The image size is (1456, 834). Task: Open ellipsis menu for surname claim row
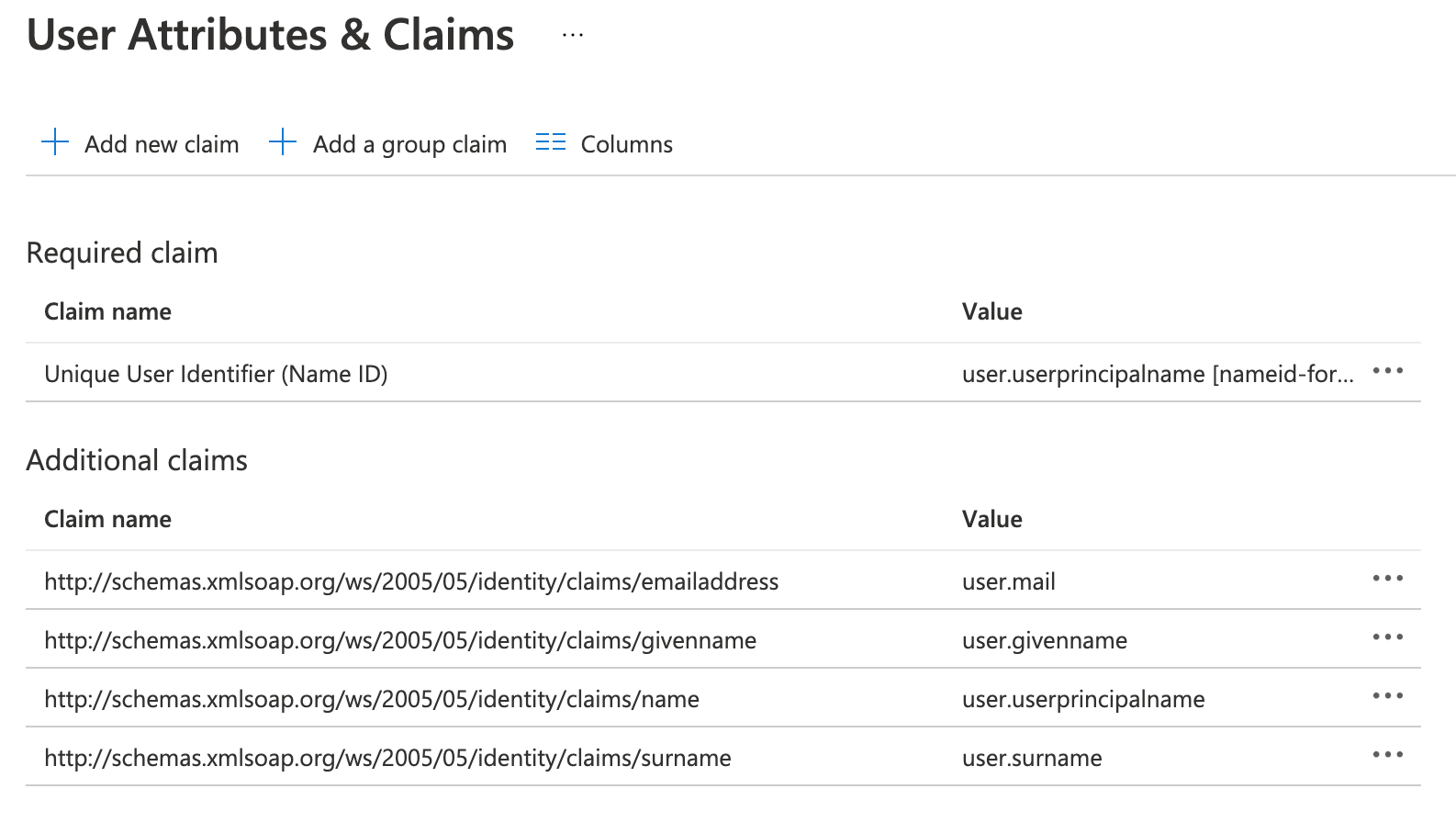point(1387,755)
